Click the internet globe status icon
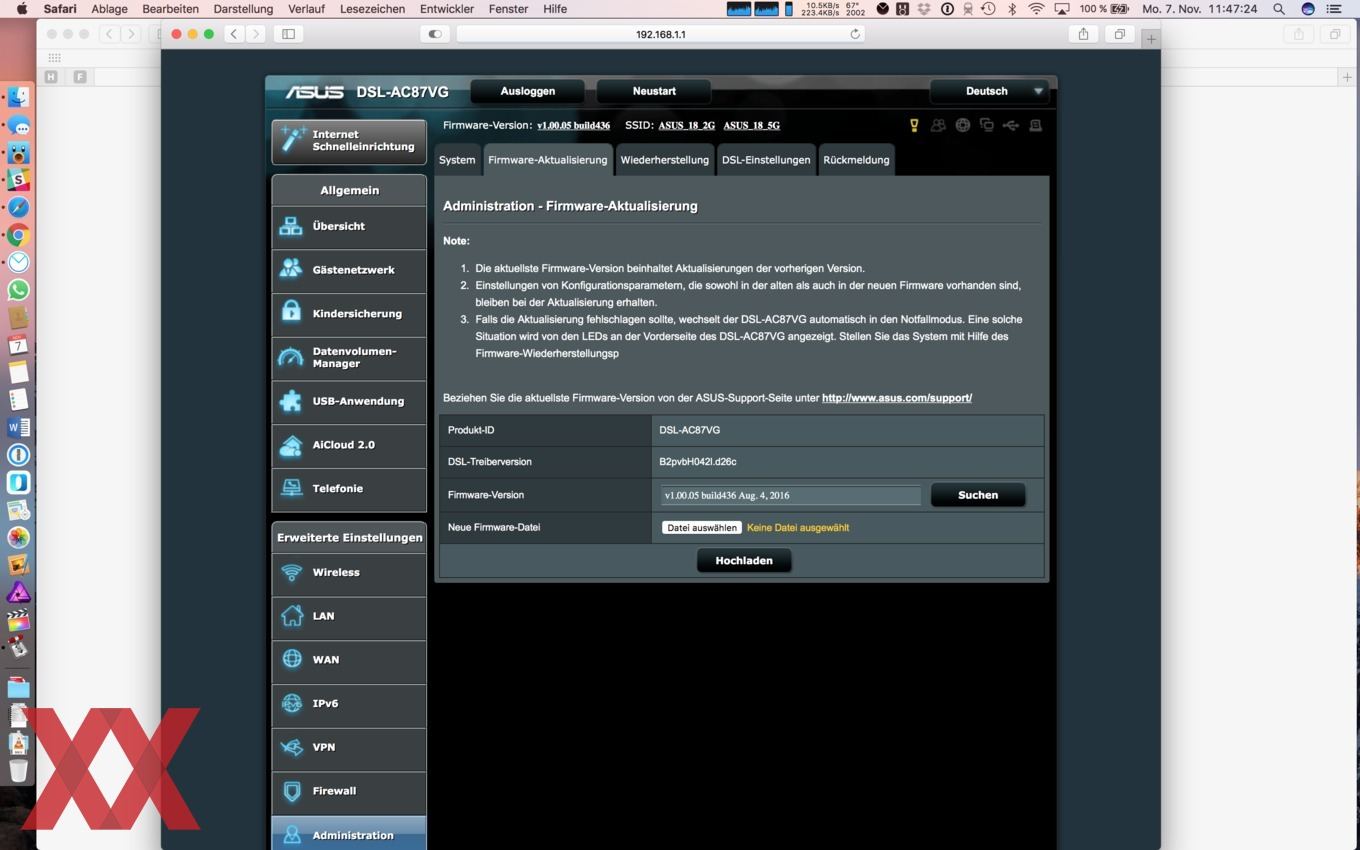The width and height of the screenshot is (1360, 850). tap(962, 125)
